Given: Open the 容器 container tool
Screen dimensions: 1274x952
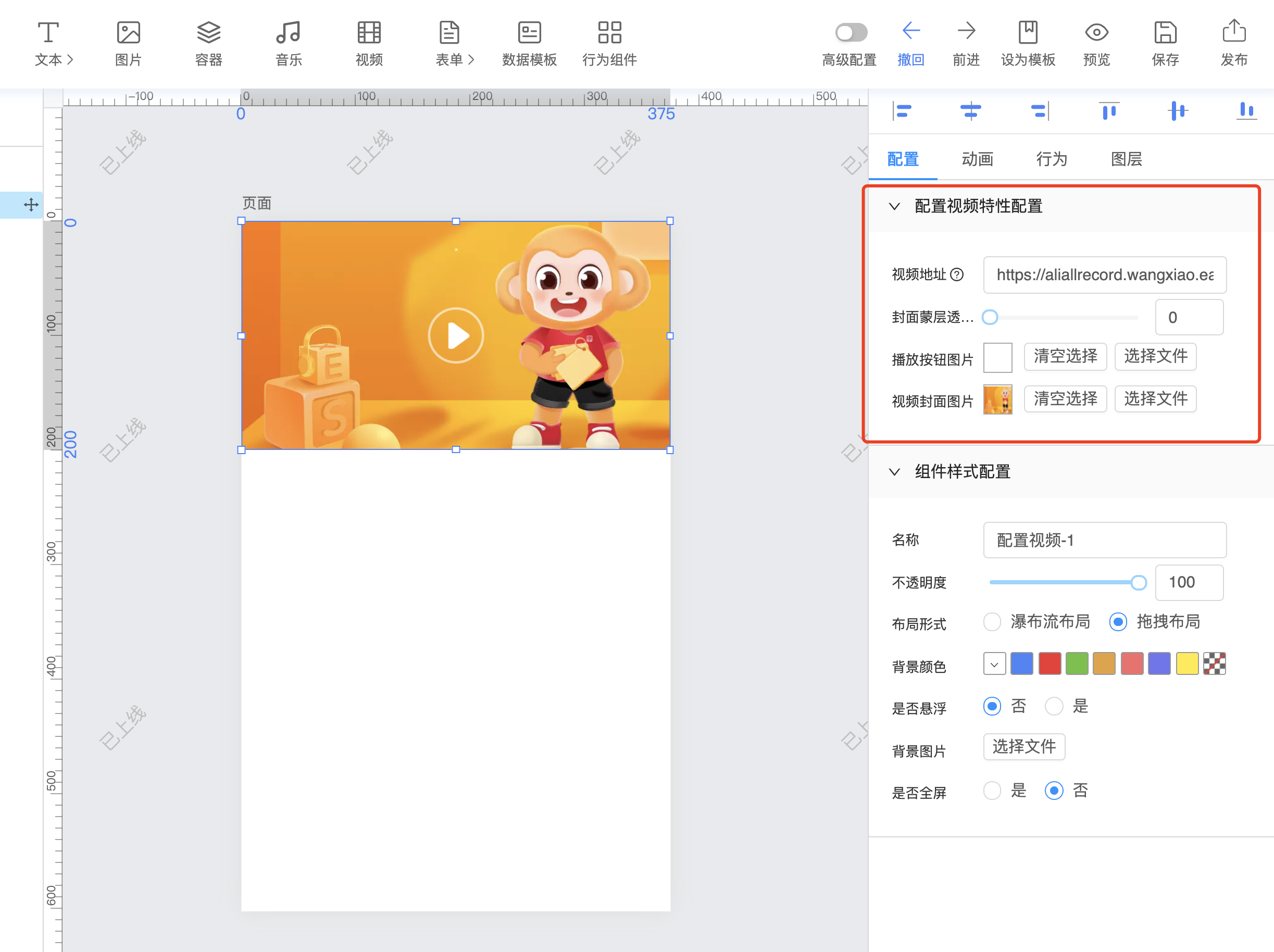Looking at the screenshot, I should pyautogui.click(x=208, y=32).
